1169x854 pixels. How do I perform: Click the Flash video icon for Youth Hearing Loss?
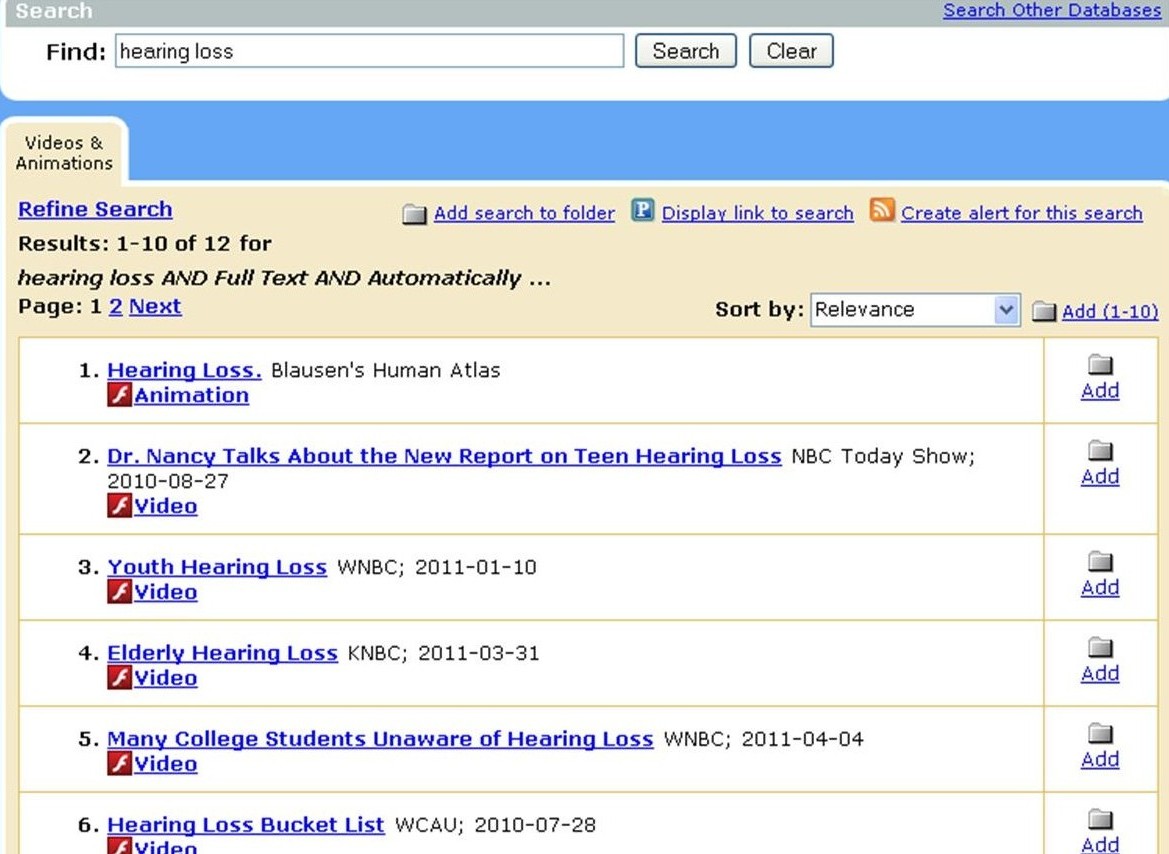click(x=119, y=593)
